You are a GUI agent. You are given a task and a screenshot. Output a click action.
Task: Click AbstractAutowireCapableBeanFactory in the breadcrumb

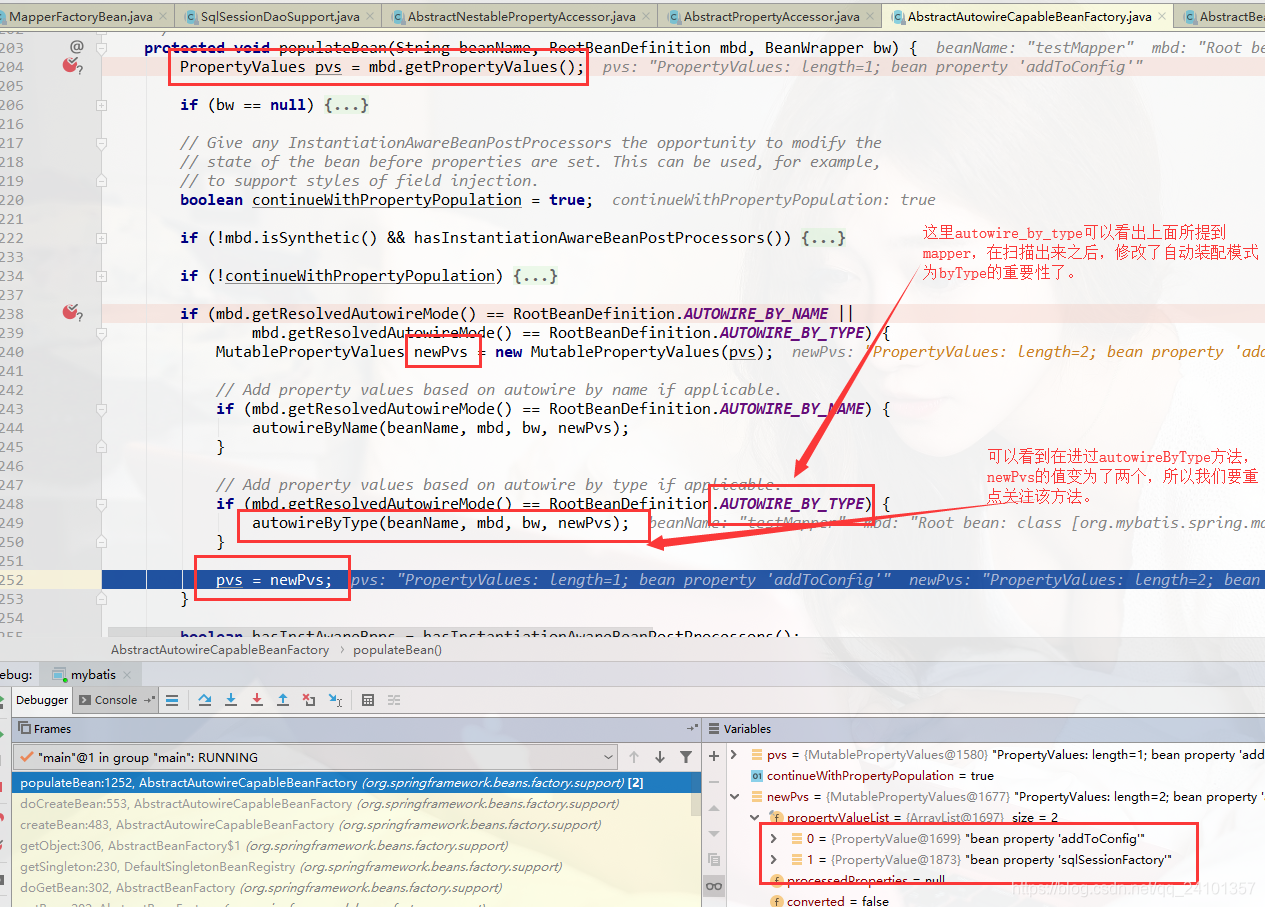pyautogui.click(x=219, y=649)
